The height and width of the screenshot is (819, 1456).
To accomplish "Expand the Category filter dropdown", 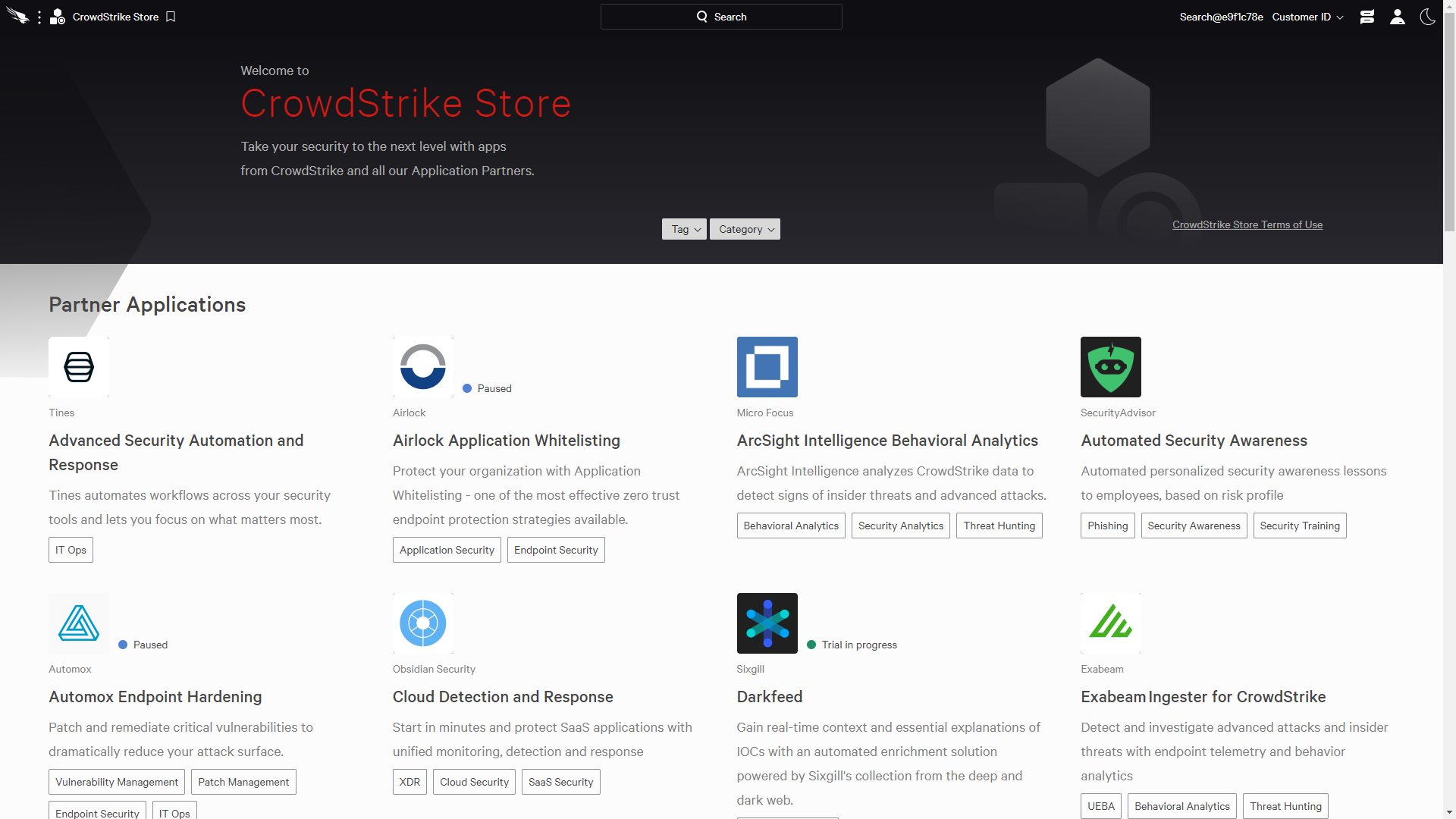I will click(x=745, y=229).
